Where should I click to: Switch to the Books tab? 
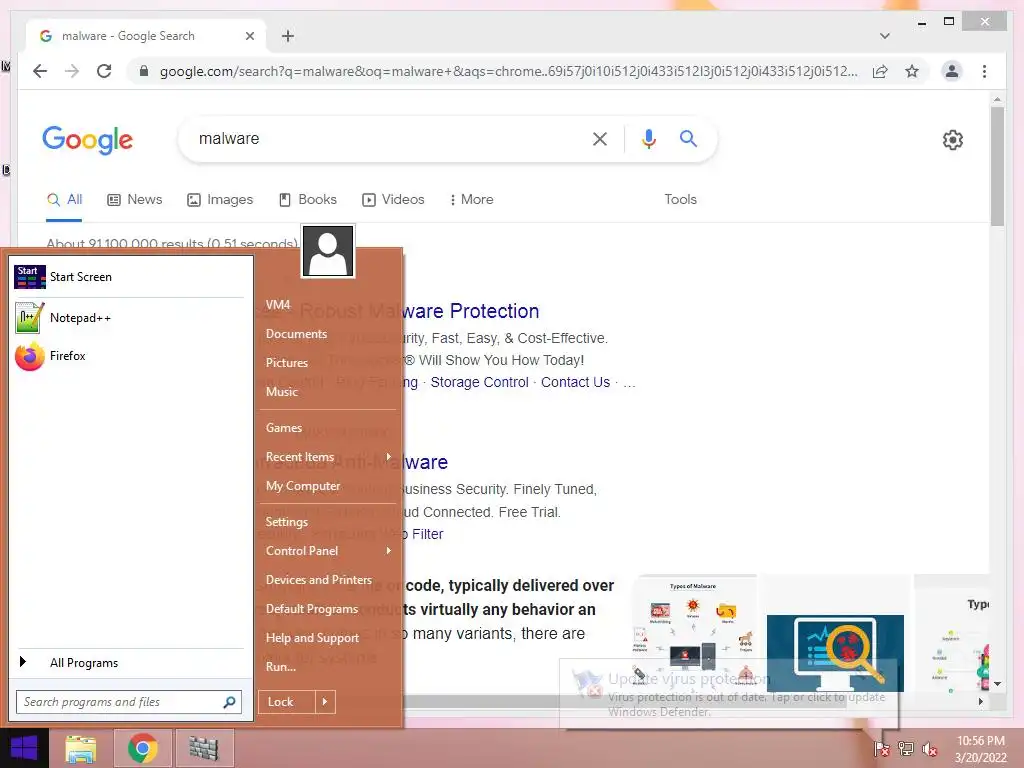(308, 200)
